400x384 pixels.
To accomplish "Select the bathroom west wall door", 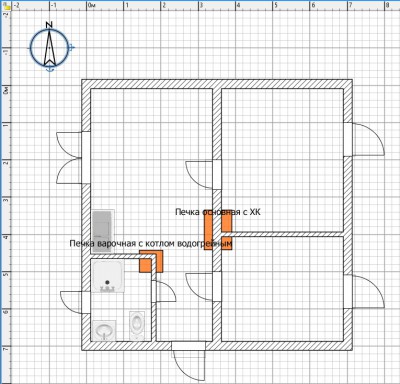I will click(75, 302).
